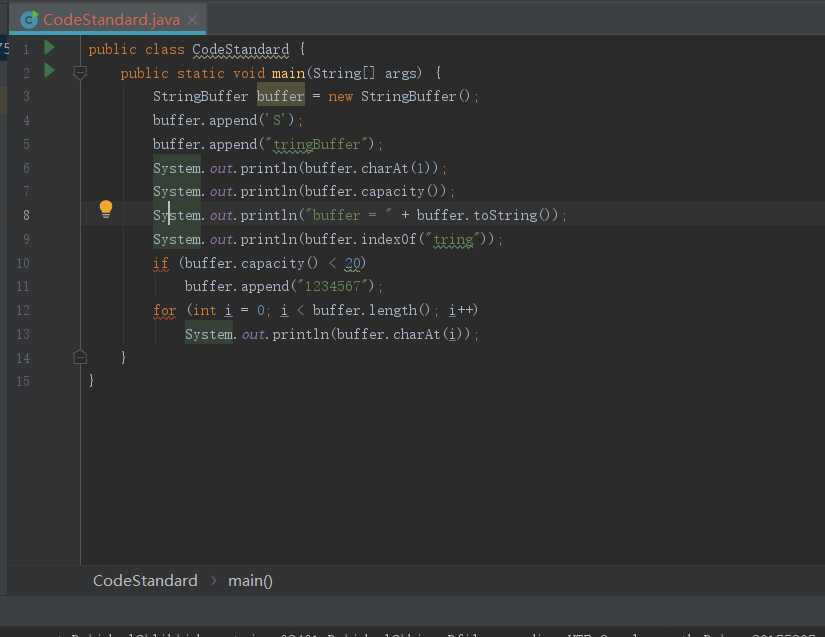
Task: Run main via gutter arrow on line 2
Action: [49, 70]
